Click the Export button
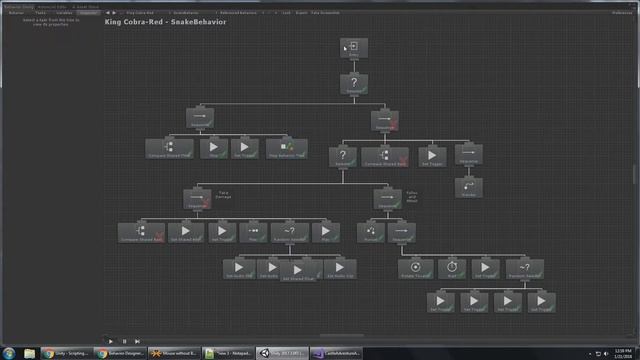The height and width of the screenshot is (360, 640). click(301, 13)
